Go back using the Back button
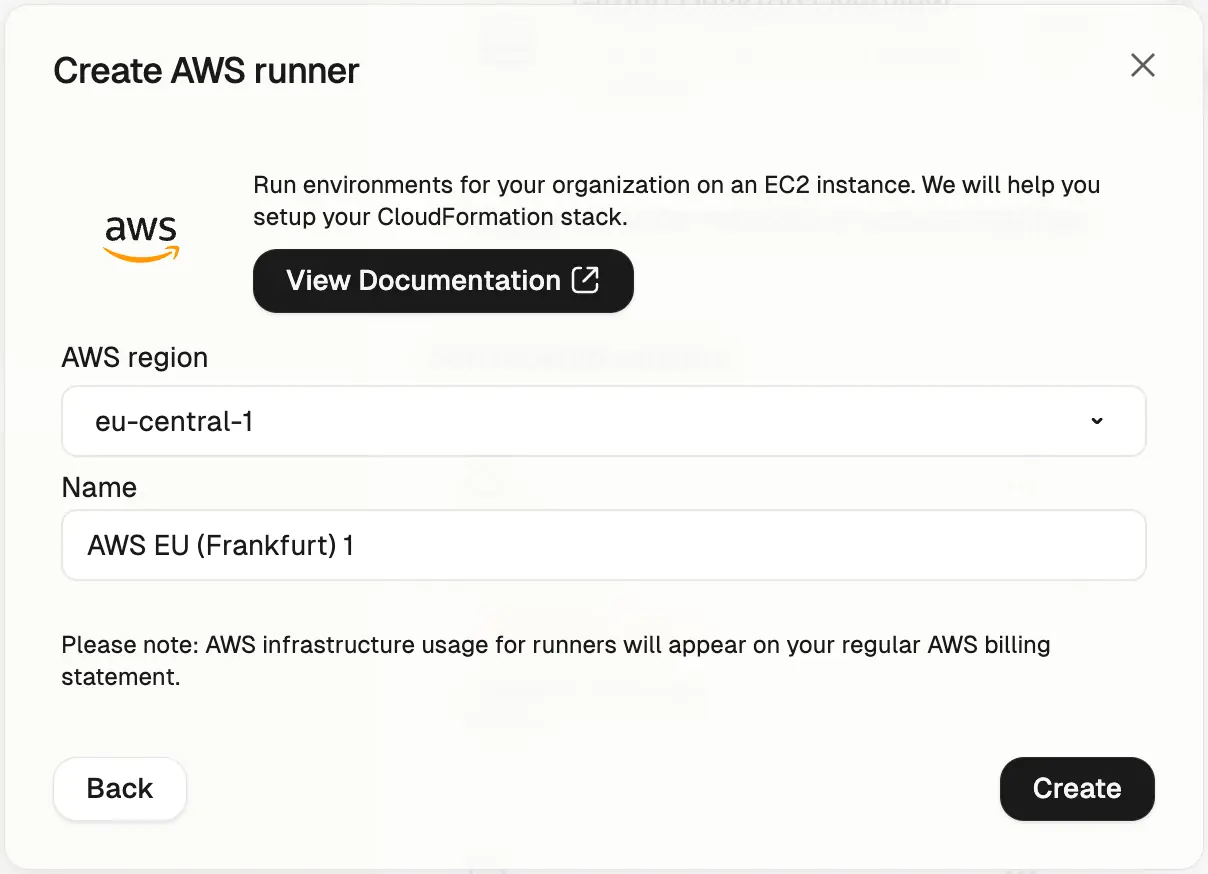 [120, 789]
